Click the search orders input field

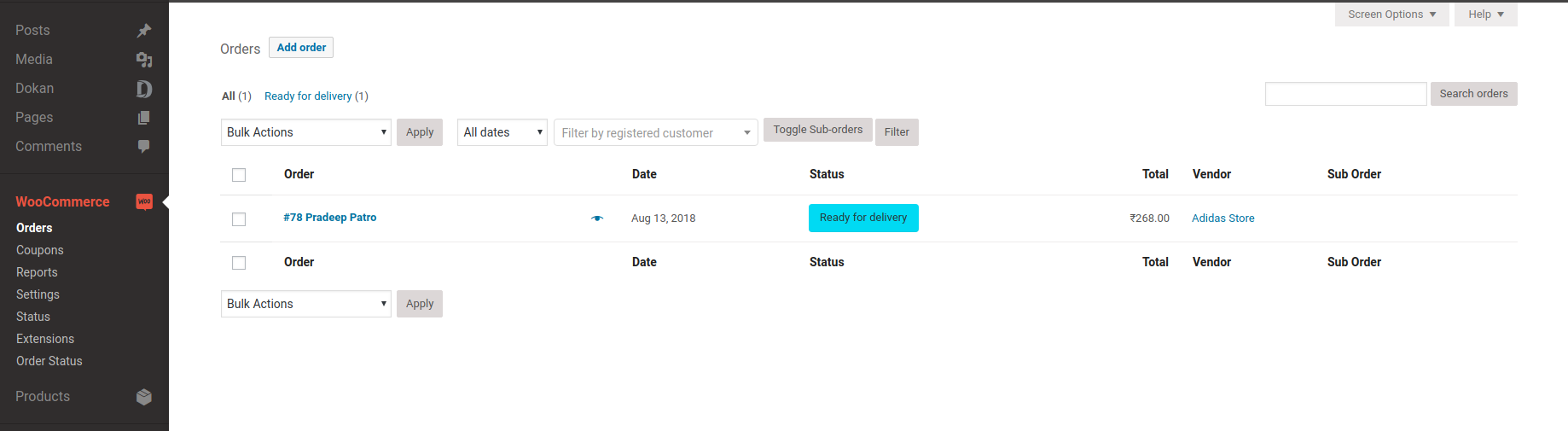click(x=1345, y=94)
